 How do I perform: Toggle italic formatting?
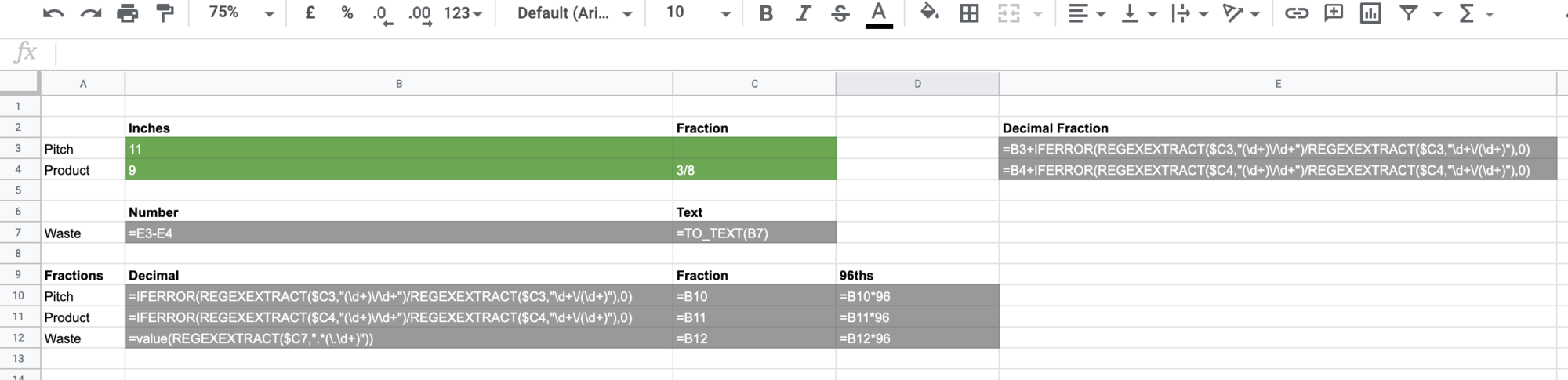[x=803, y=13]
